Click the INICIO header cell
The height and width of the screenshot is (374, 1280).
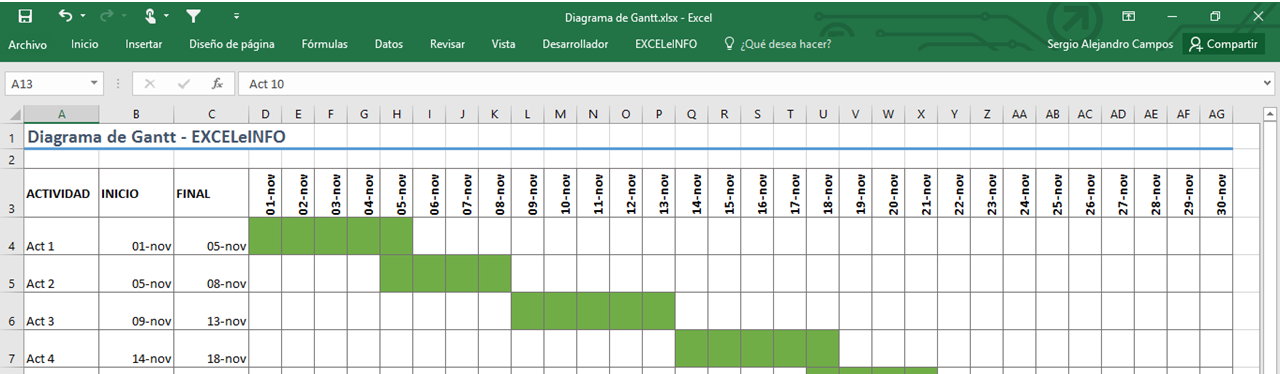136,193
